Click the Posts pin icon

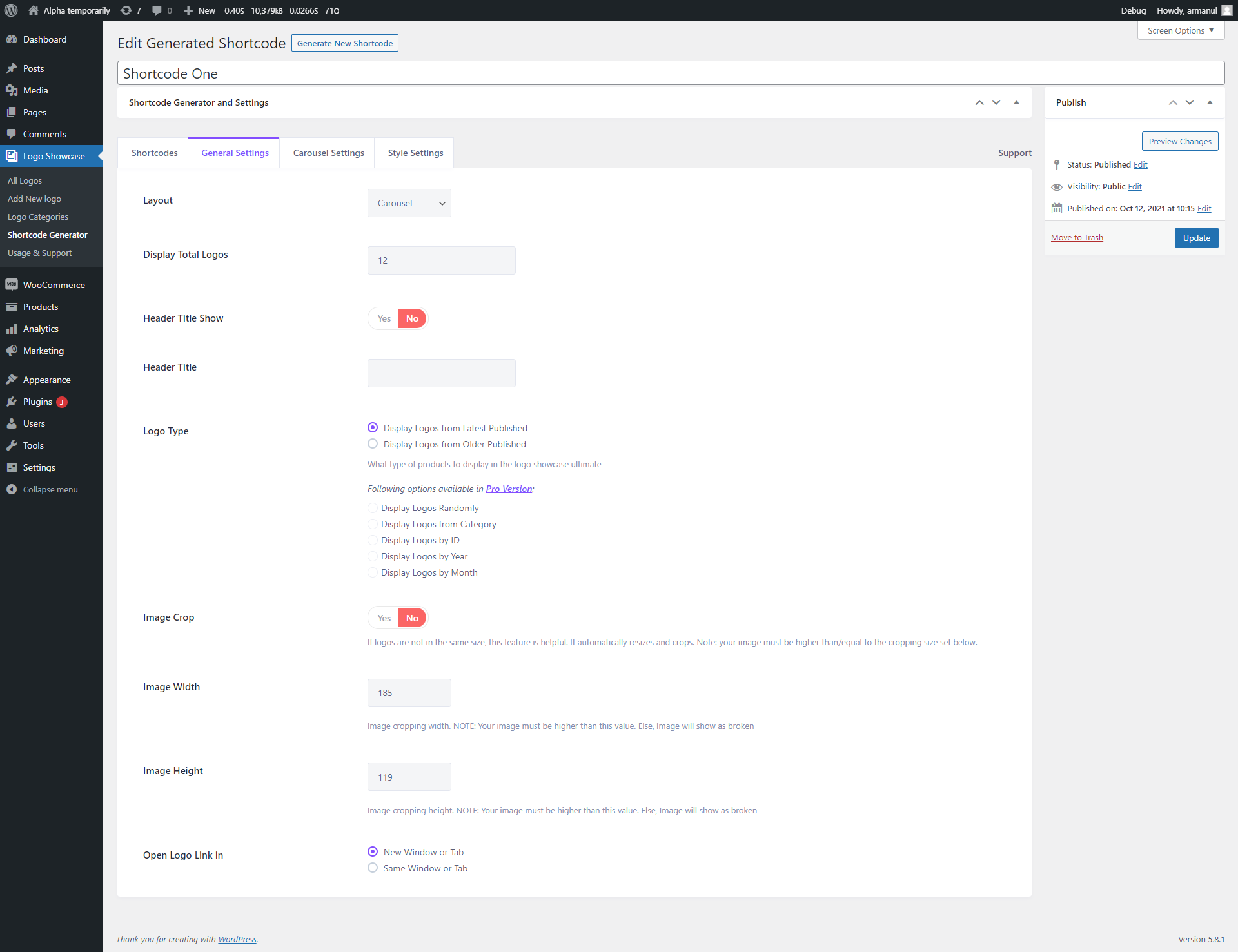tap(12, 68)
